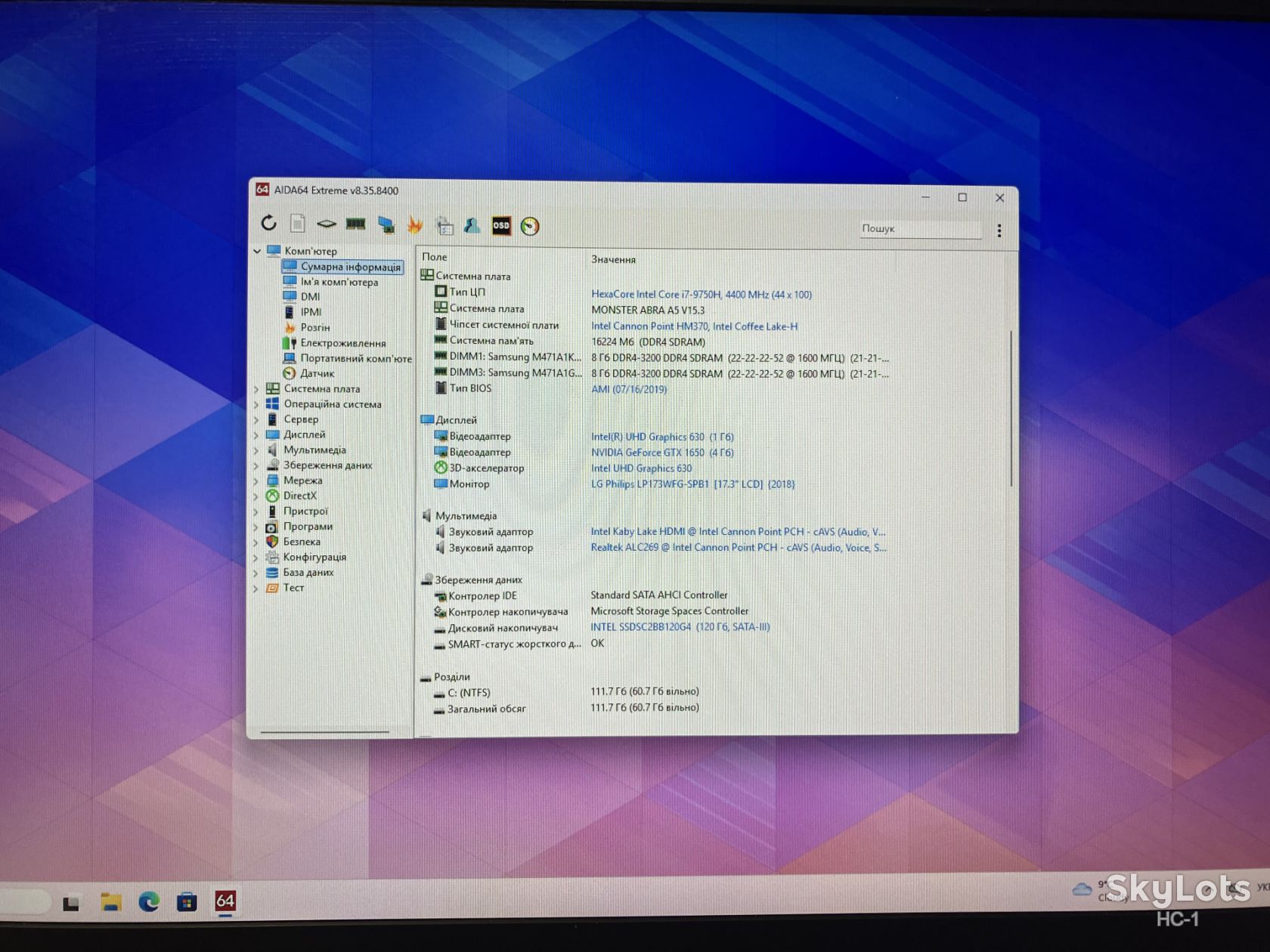Open File Explorer from the taskbar
The width and height of the screenshot is (1270, 952).
coord(111,901)
